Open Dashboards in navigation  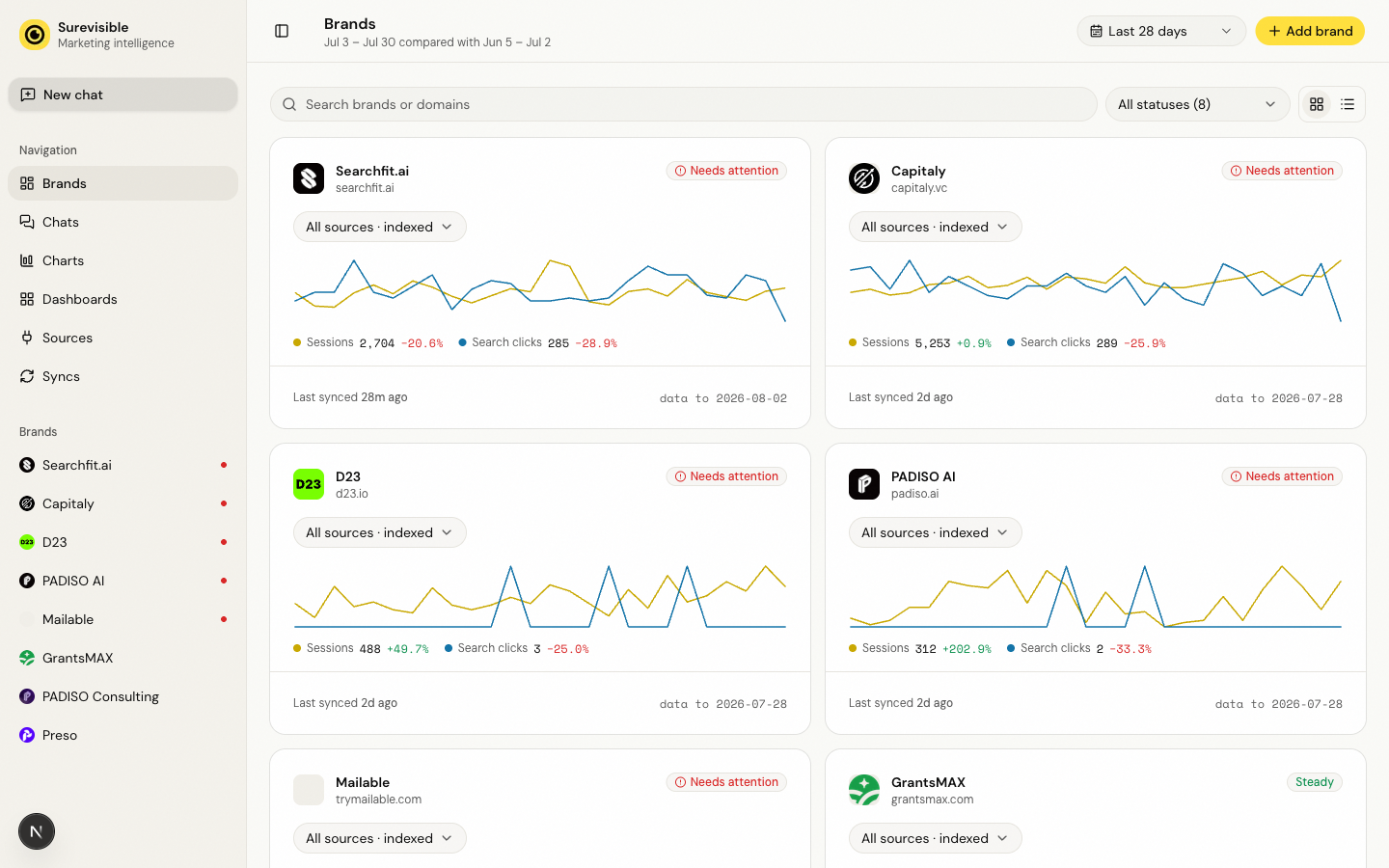pos(123,299)
